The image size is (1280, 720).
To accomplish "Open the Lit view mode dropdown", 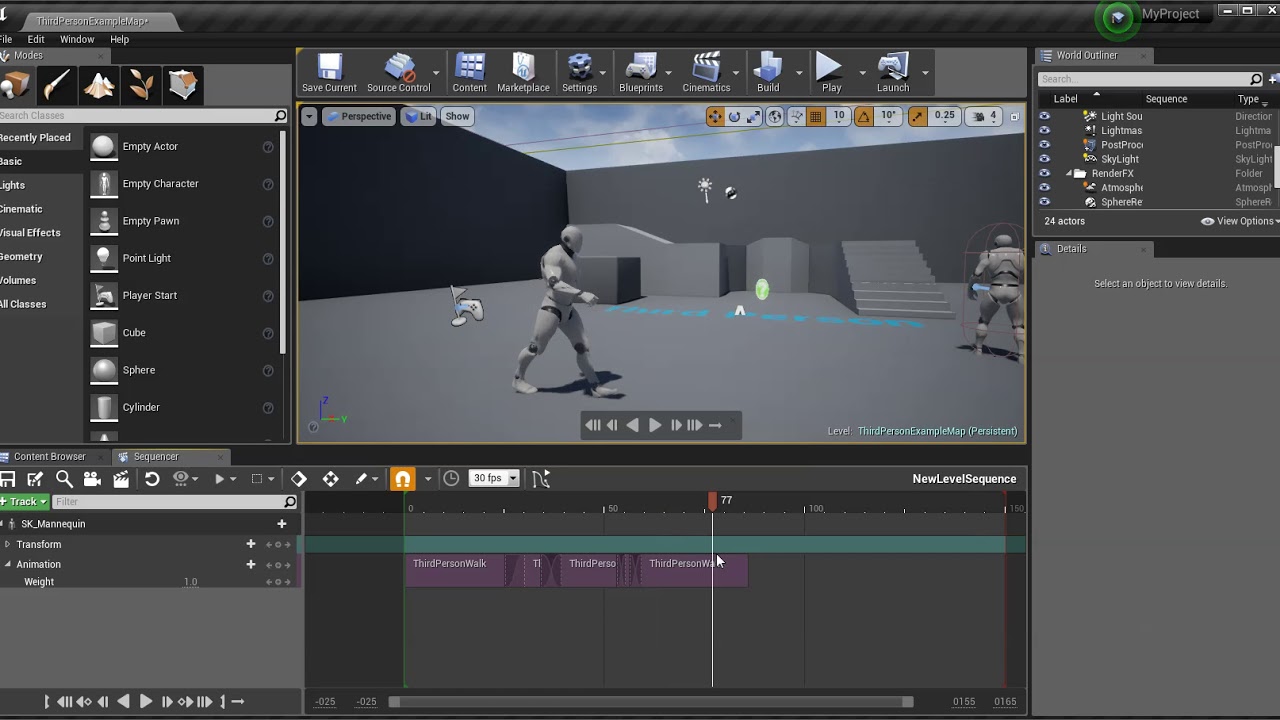I will click(x=418, y=117).
